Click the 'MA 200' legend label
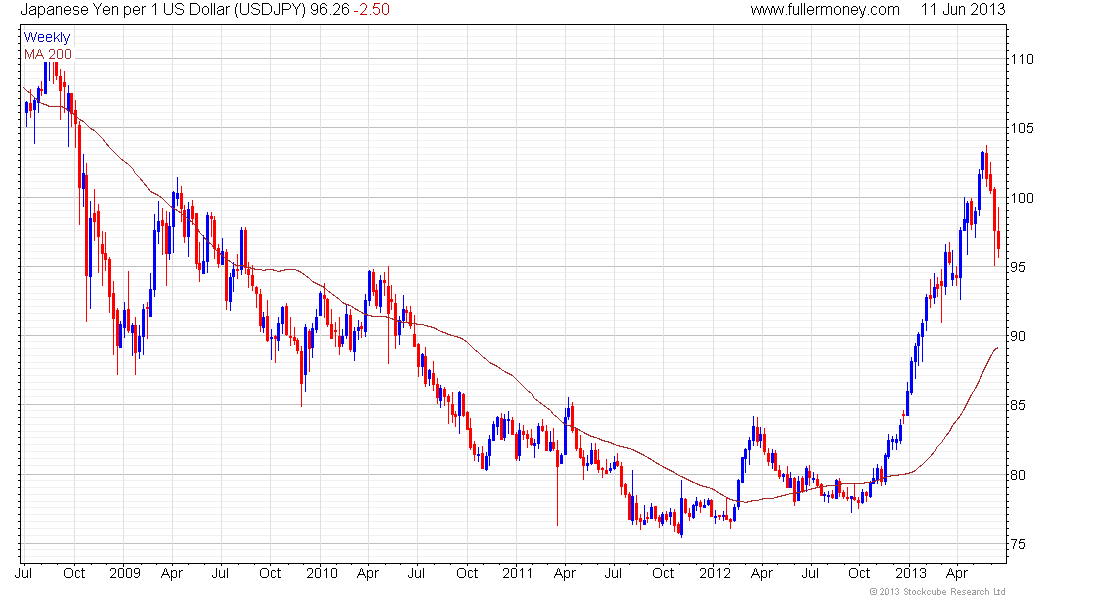 [48, 55]
